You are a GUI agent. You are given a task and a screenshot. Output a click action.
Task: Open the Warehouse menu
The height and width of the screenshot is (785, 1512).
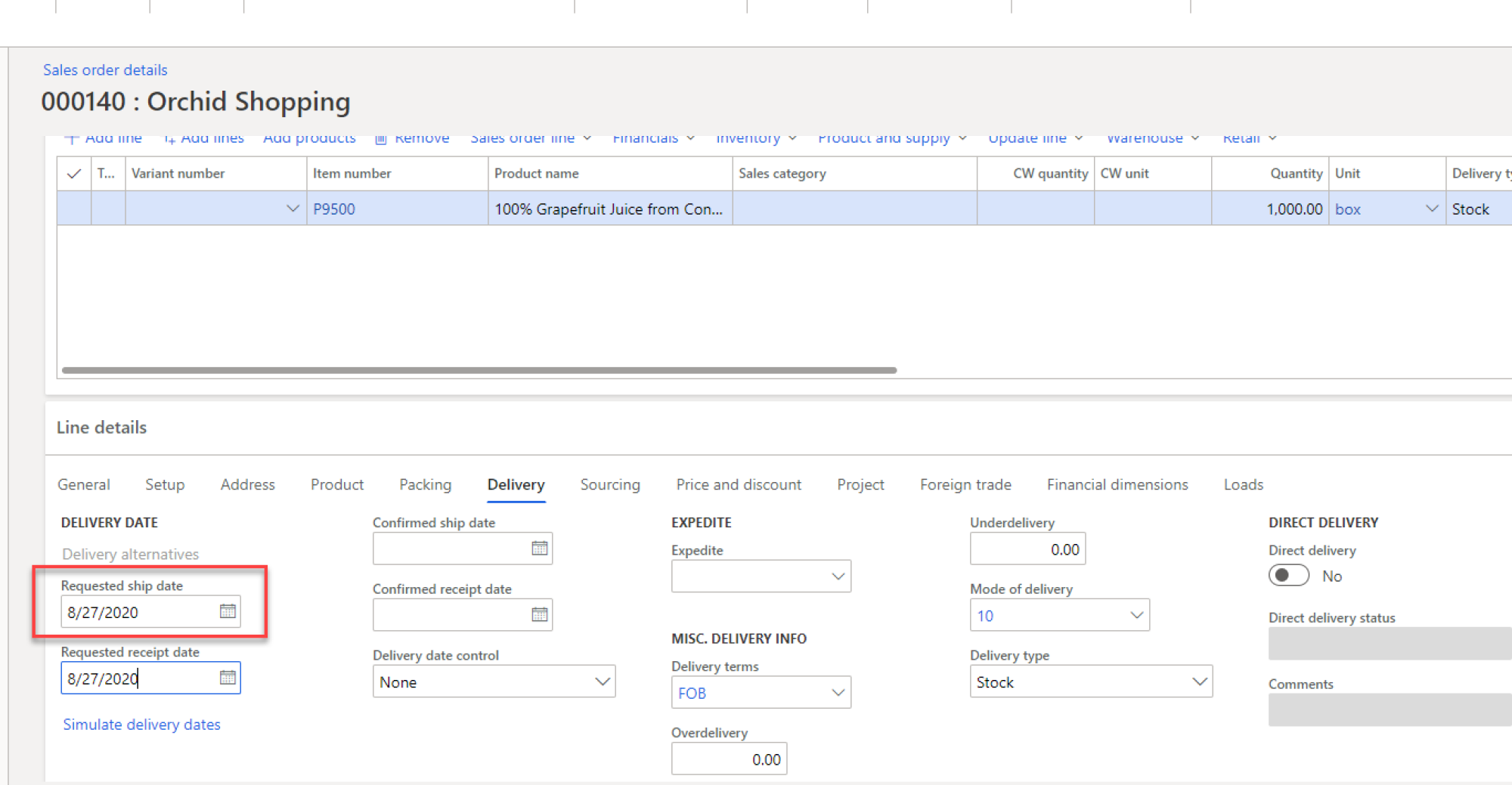(x=1153, y=139)
